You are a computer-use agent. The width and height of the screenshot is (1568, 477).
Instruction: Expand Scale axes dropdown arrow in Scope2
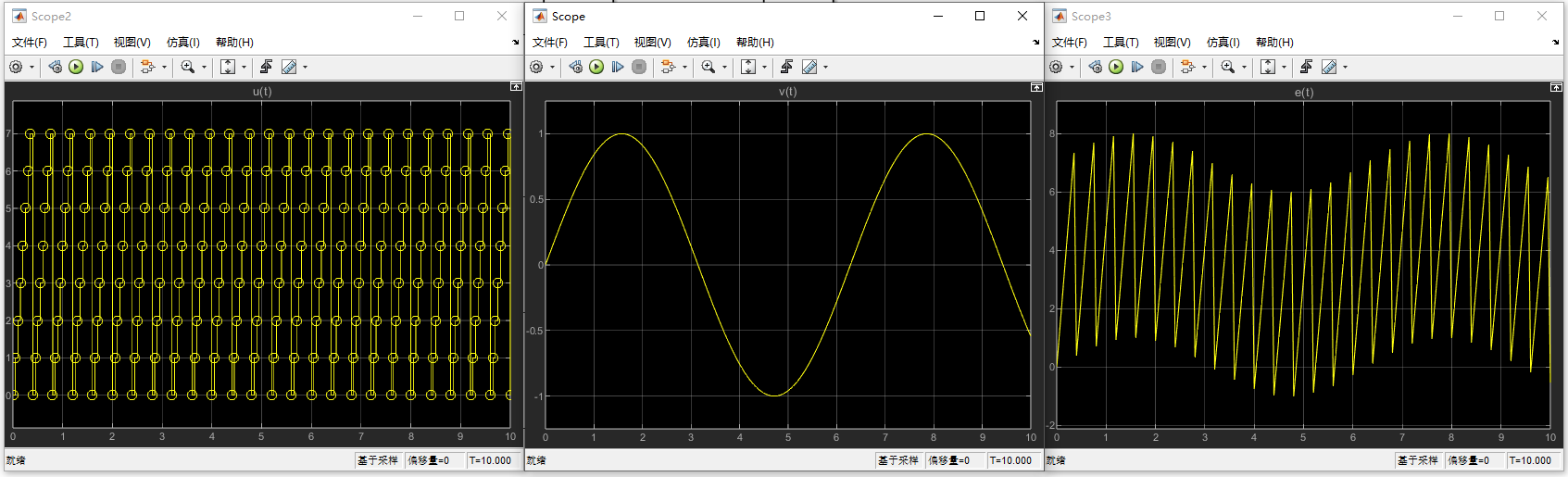point(245,67)
